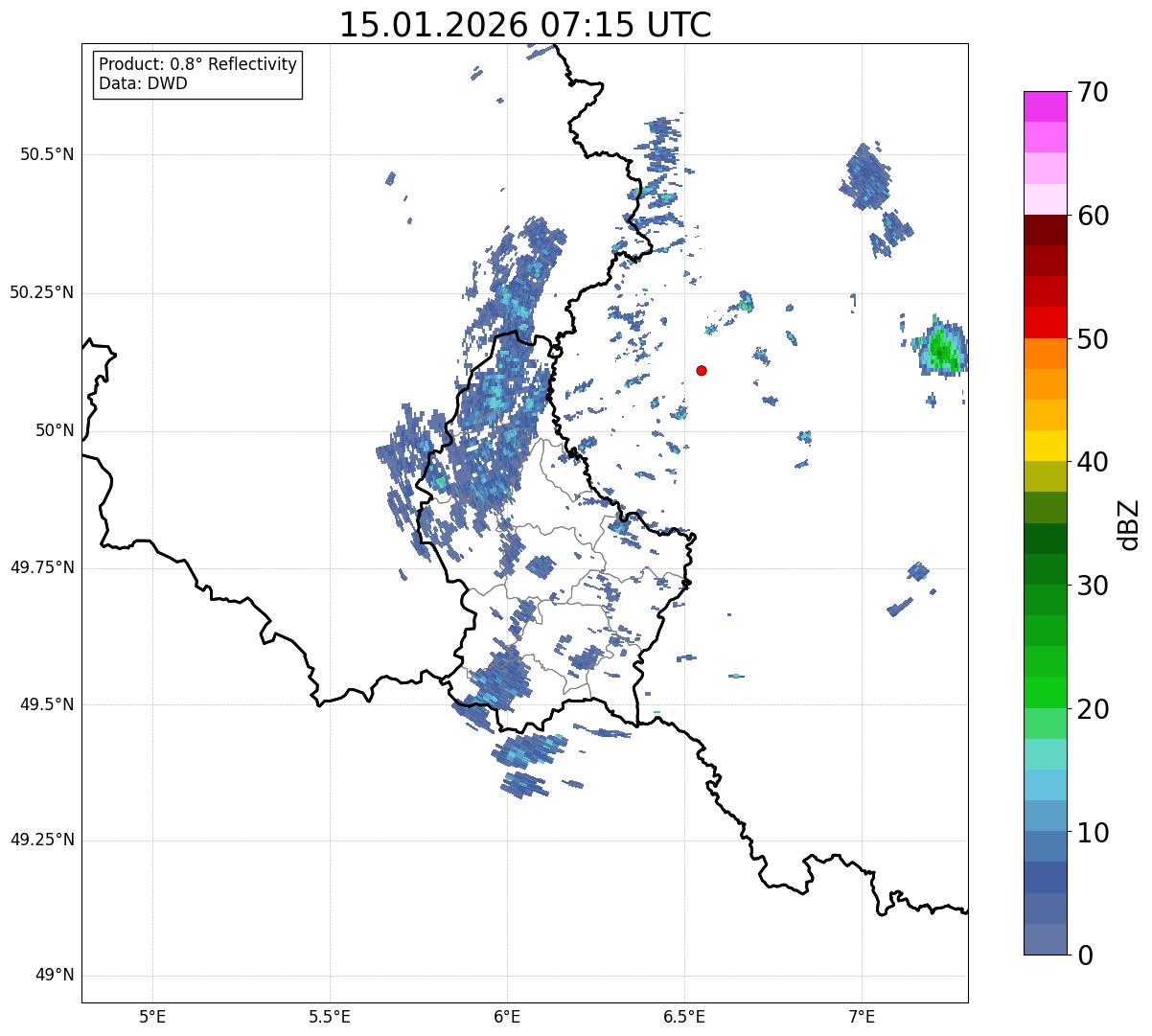This screenshot has width=1152, height=1036.
Task: Click the longitude label '5°E'
Action: [x=152, y=1018]
